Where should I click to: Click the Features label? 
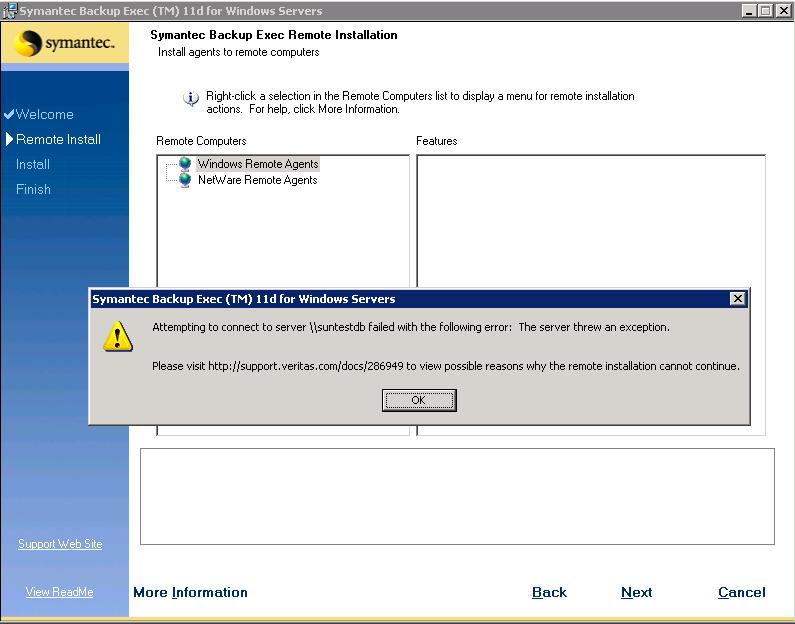click(x=437, y=141)
